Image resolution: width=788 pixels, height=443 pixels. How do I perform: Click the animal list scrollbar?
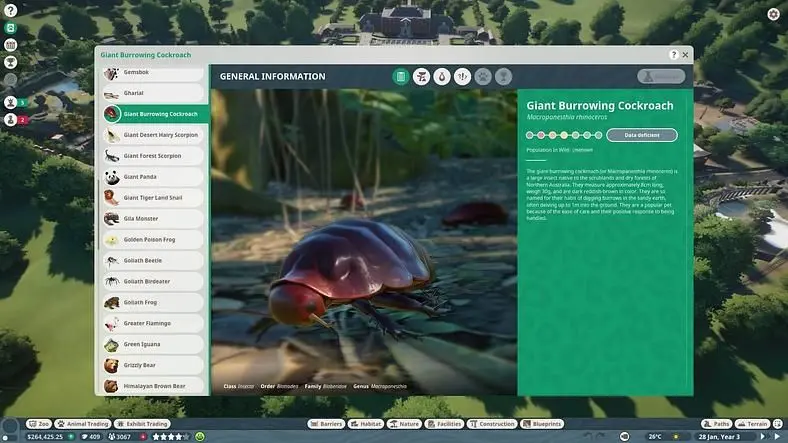pyautogui.click(x=98, y=215)
